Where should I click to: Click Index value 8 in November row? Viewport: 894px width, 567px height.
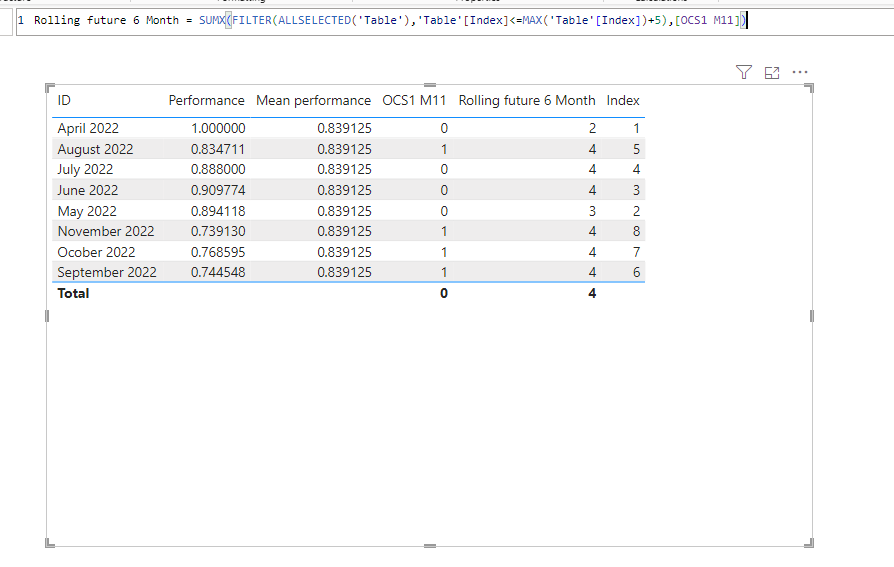coord(636,231)
